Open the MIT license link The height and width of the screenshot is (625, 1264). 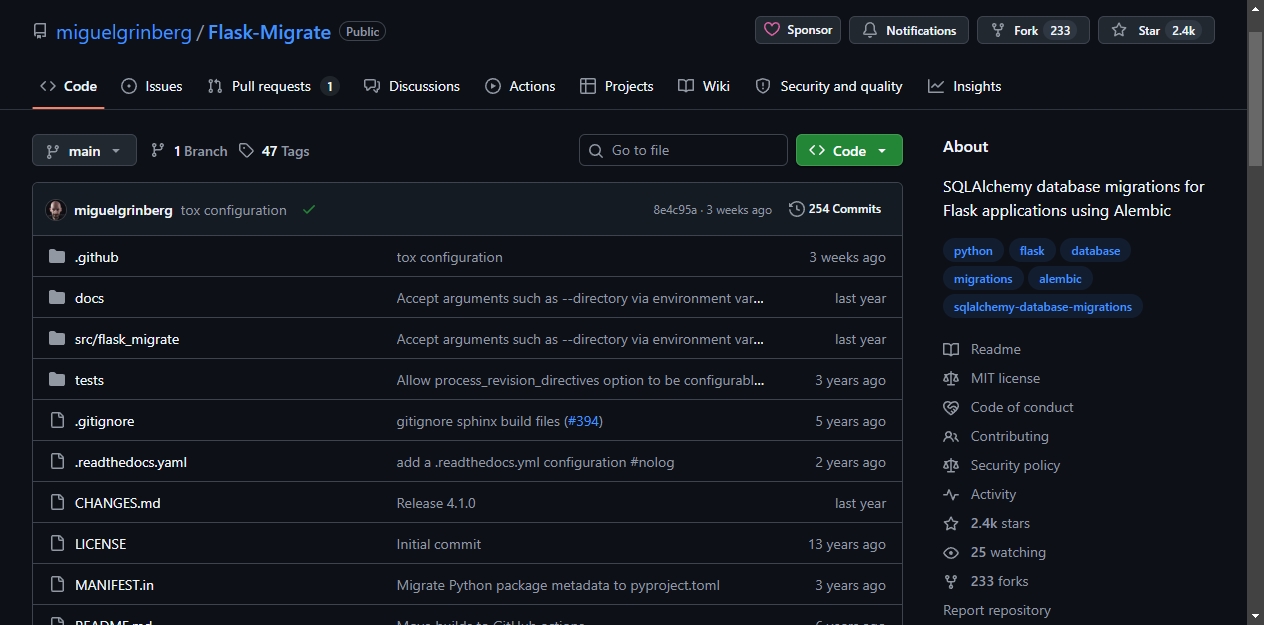pyautogui.click(x=992, y=378)
